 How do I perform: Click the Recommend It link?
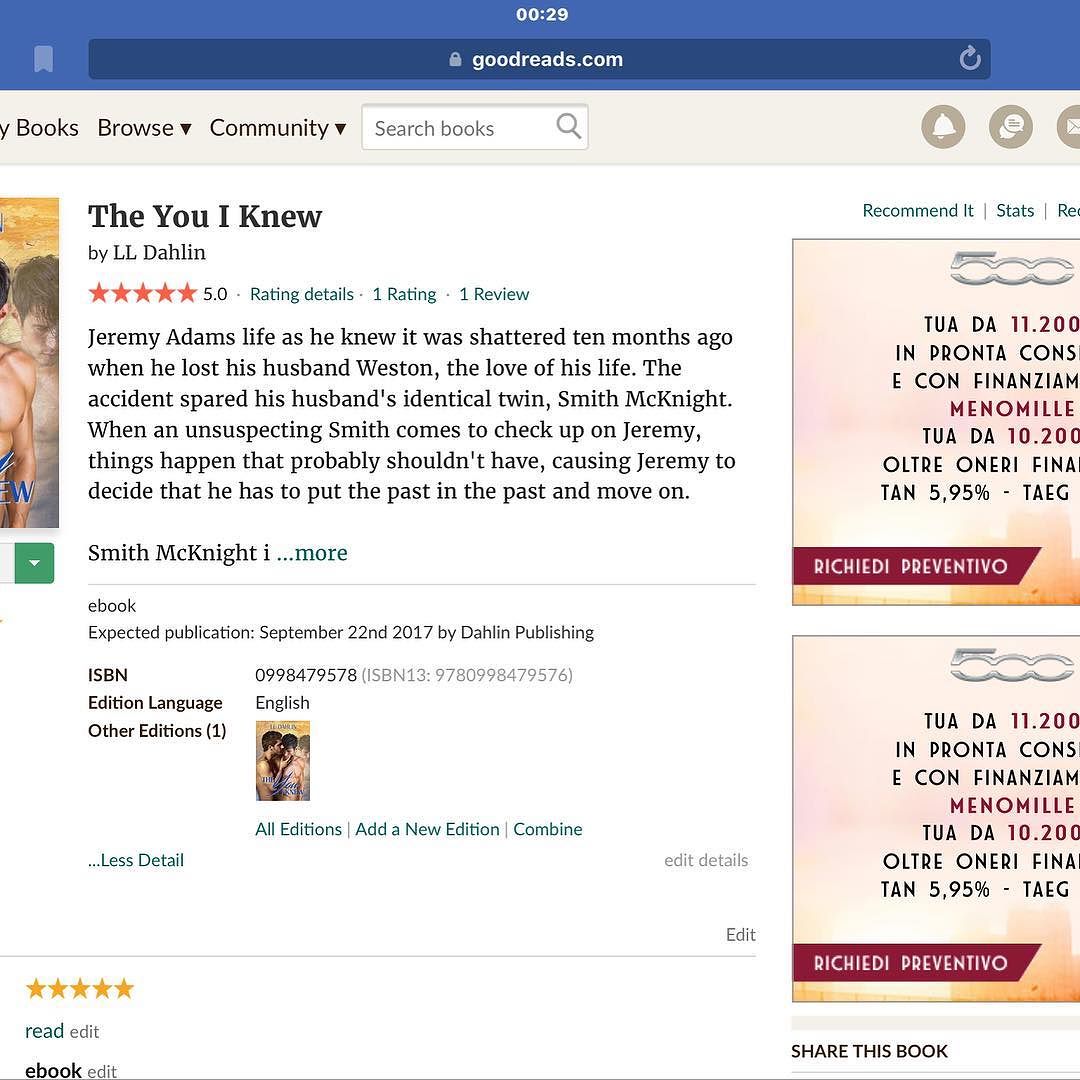[917, 210]
